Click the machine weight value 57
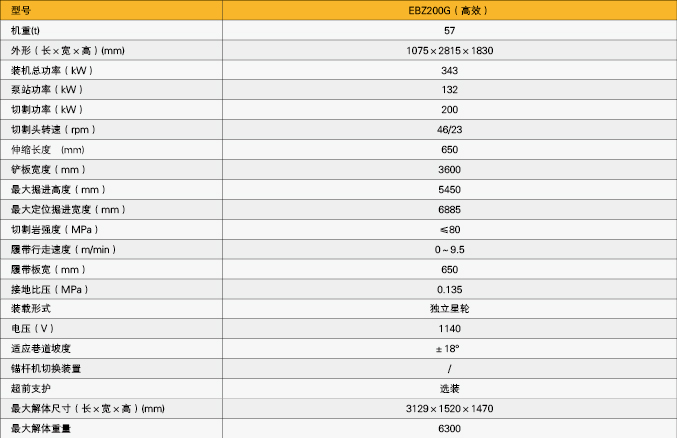This screenshot has height=438, width=677. pos(449,31)
